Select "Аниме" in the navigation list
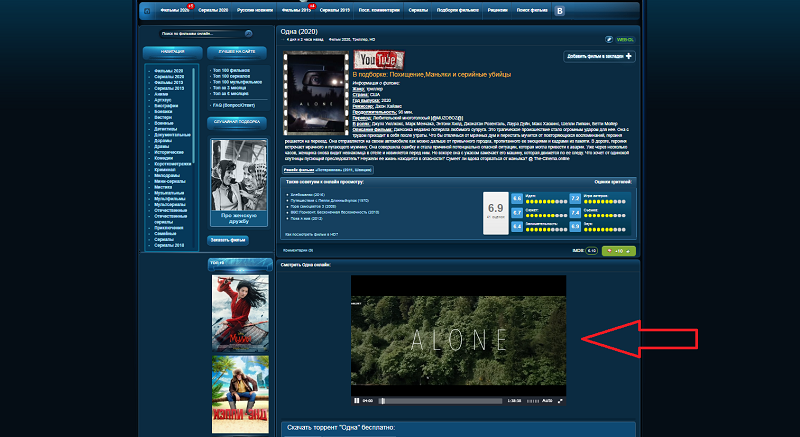The width and height of the screenshot is (800, 437). 161,94
